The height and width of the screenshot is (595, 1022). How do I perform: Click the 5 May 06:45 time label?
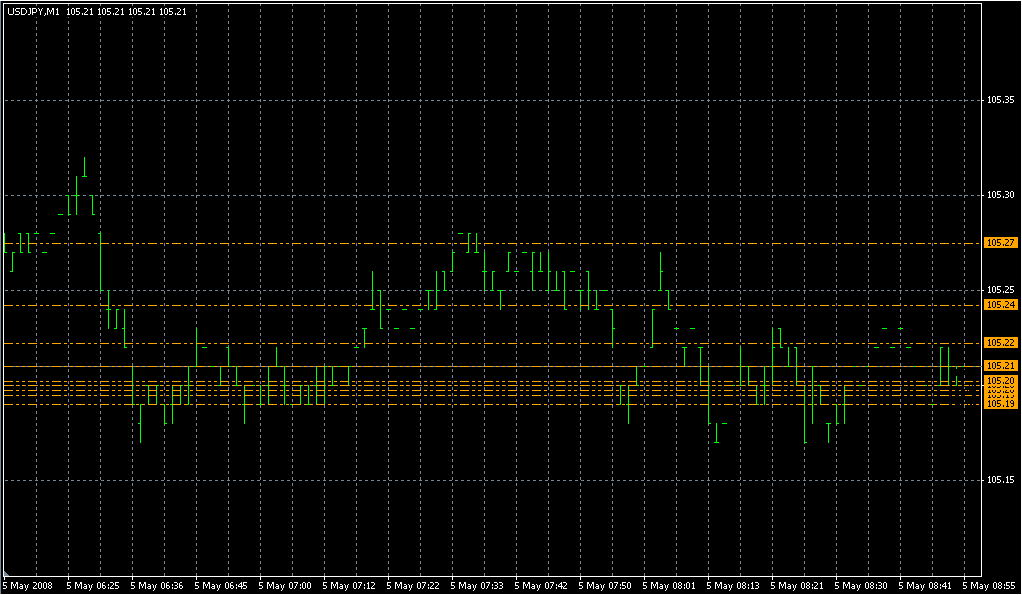pyautogui.click(x=222, y=585)
